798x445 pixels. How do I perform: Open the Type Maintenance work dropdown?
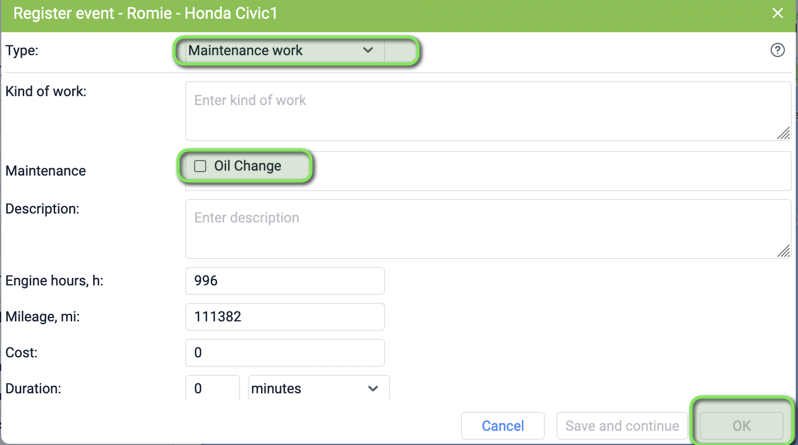click(284, 50)
